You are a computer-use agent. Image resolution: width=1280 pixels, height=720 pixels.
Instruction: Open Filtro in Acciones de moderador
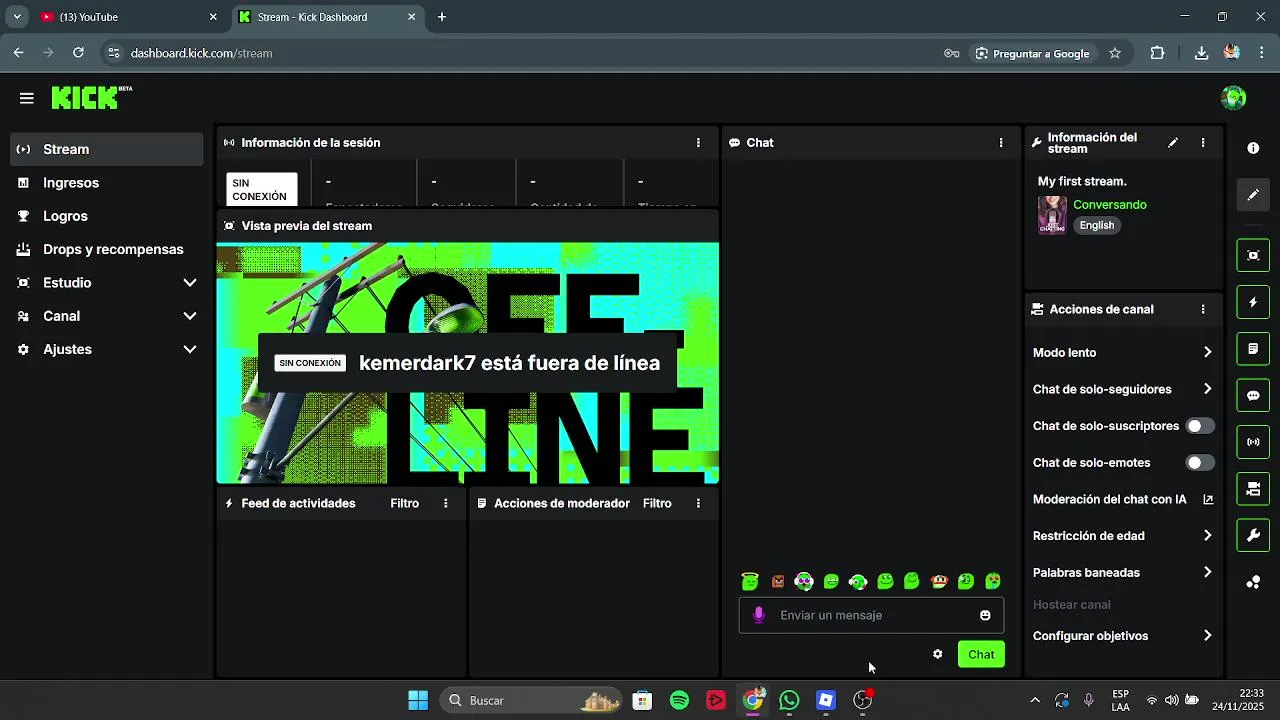coord(657,504)
